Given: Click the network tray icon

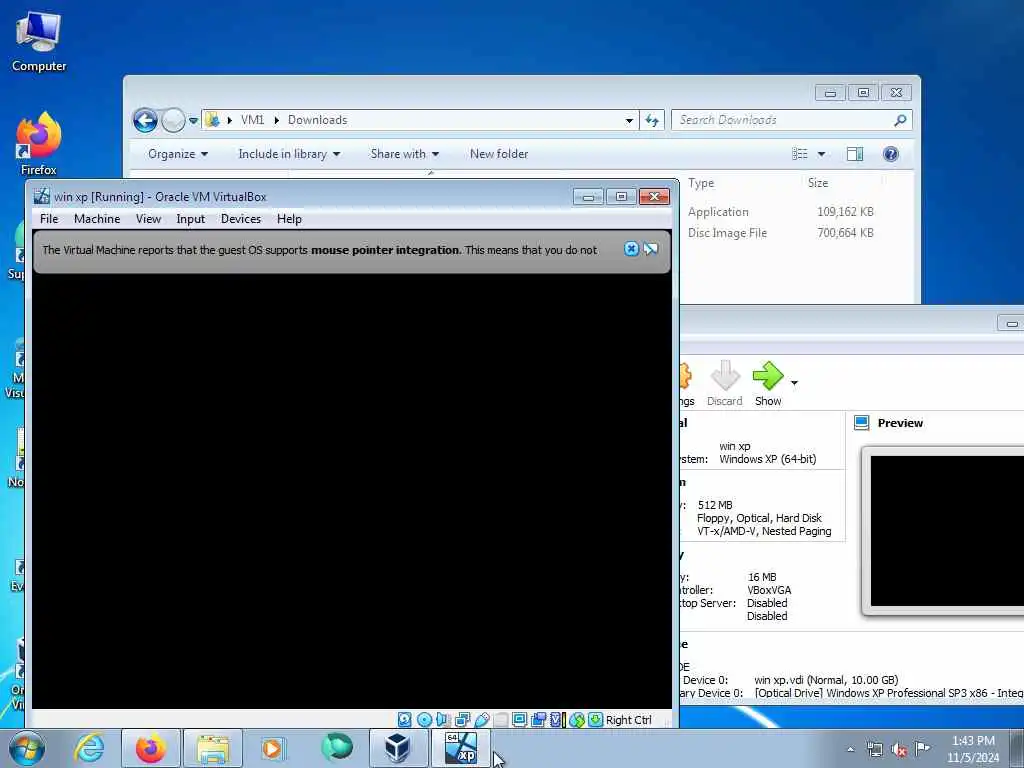Looking at the screenshot, I should 874,749.
